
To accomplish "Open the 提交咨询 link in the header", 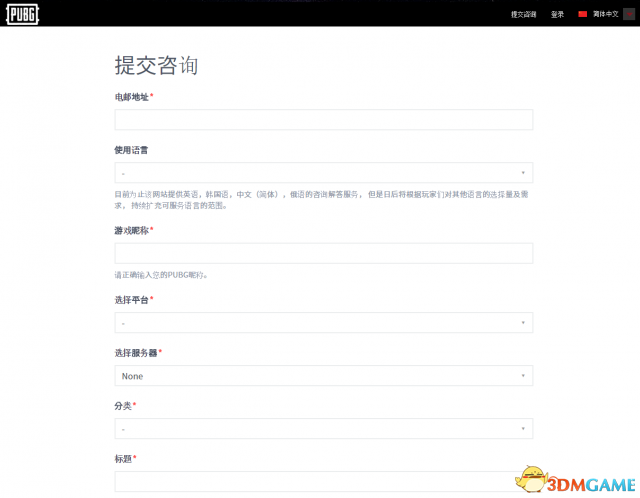I will 523,14.
